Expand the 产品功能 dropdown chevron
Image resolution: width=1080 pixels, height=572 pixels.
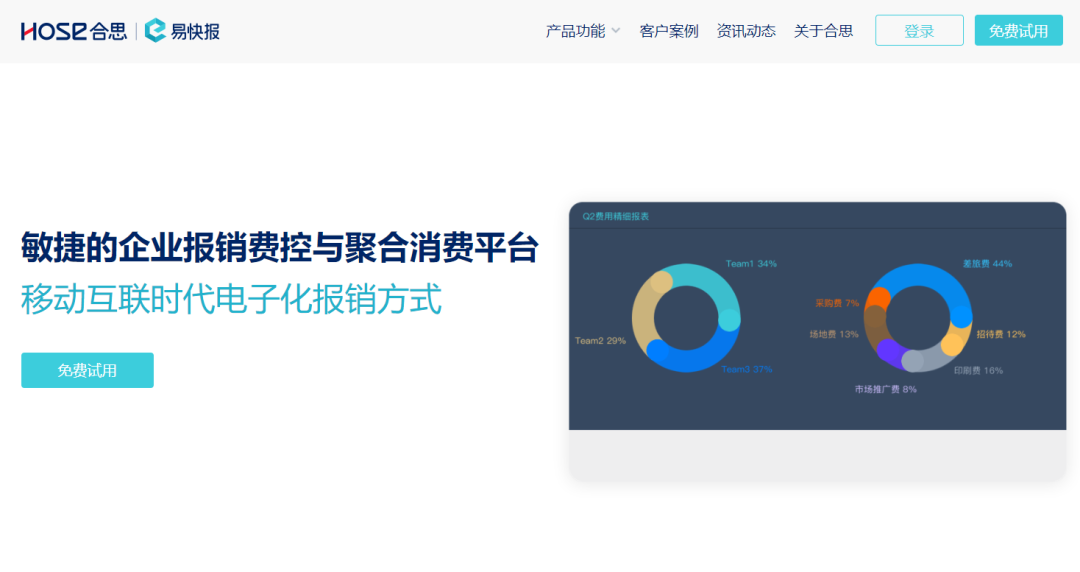[x=616, y=31]
